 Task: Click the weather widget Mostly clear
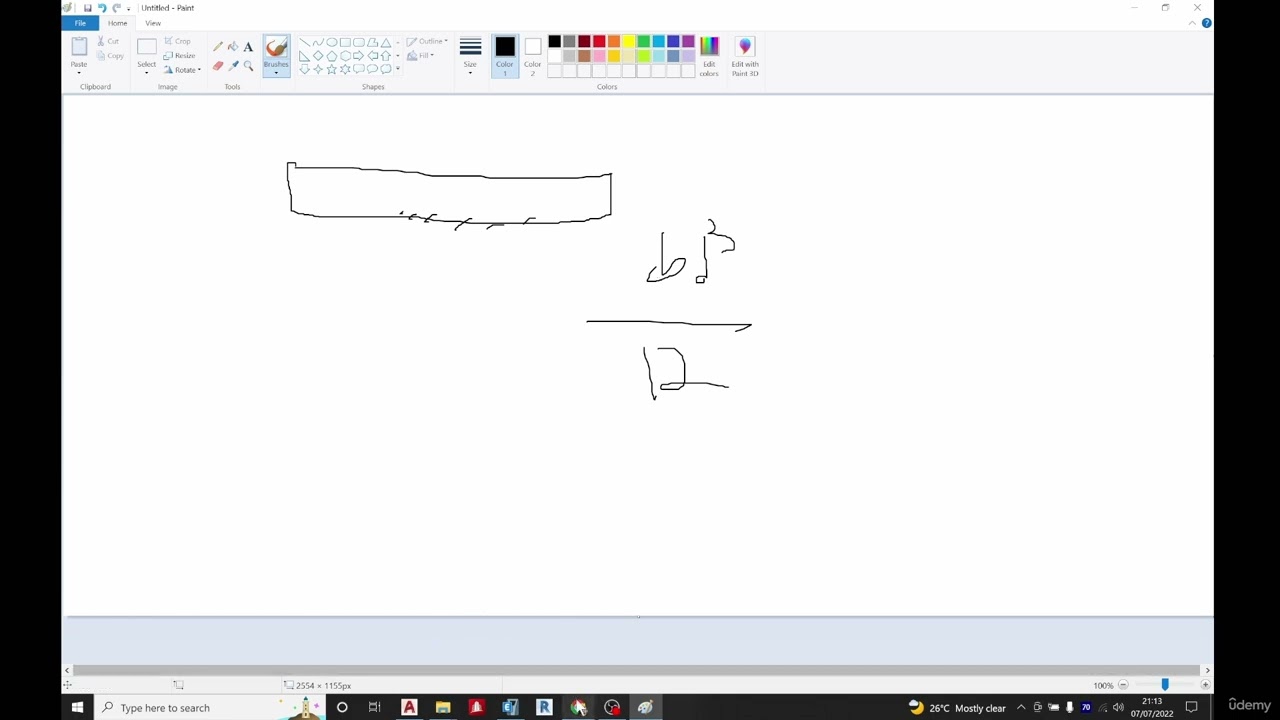click(957, 707)
